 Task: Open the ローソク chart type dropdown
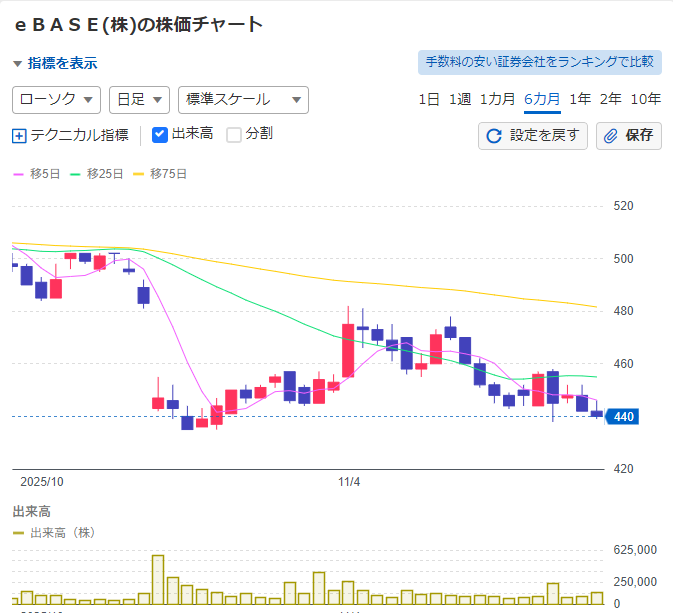[x=56, y=100]
